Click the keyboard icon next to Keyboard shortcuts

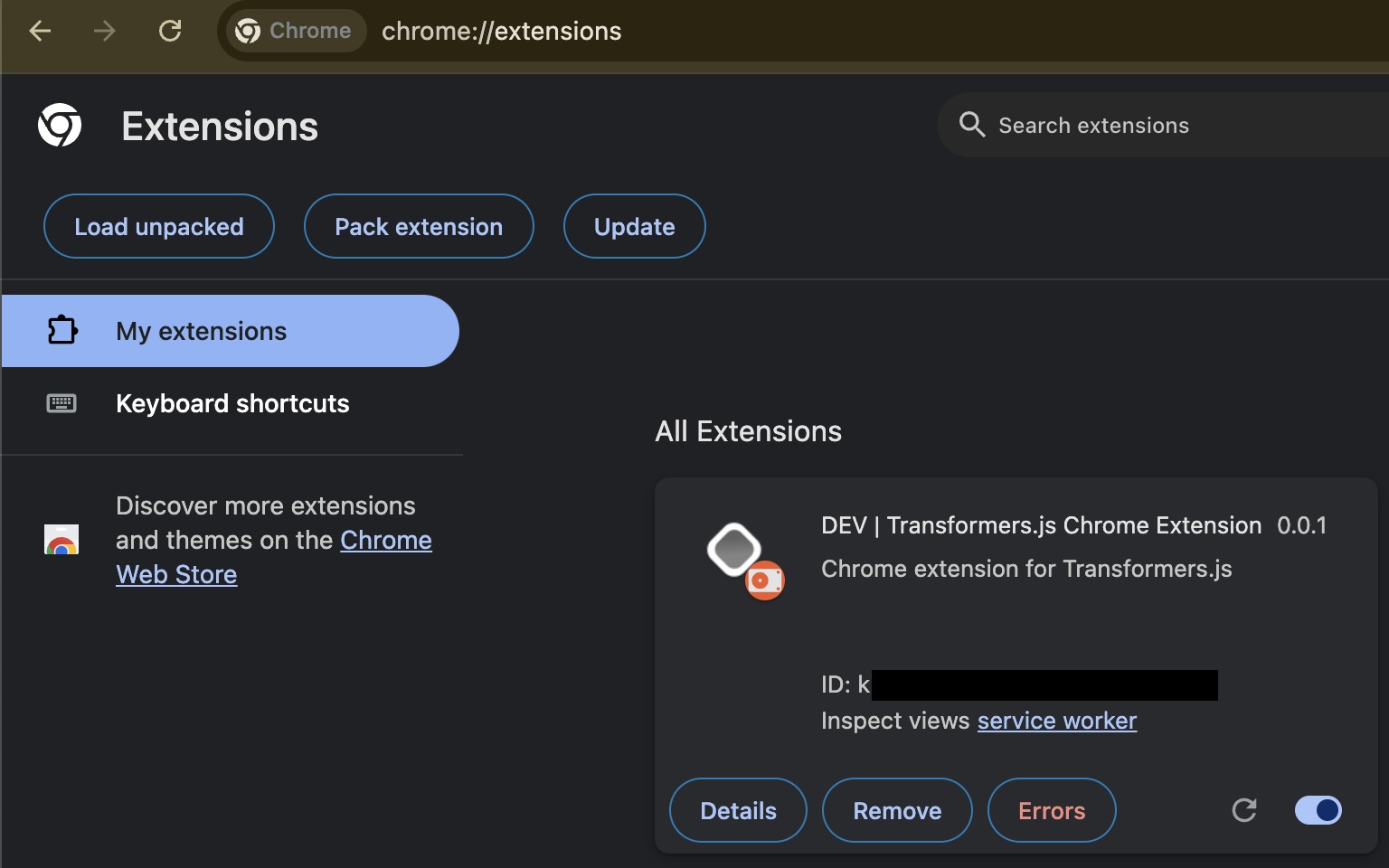pos(61,403)
